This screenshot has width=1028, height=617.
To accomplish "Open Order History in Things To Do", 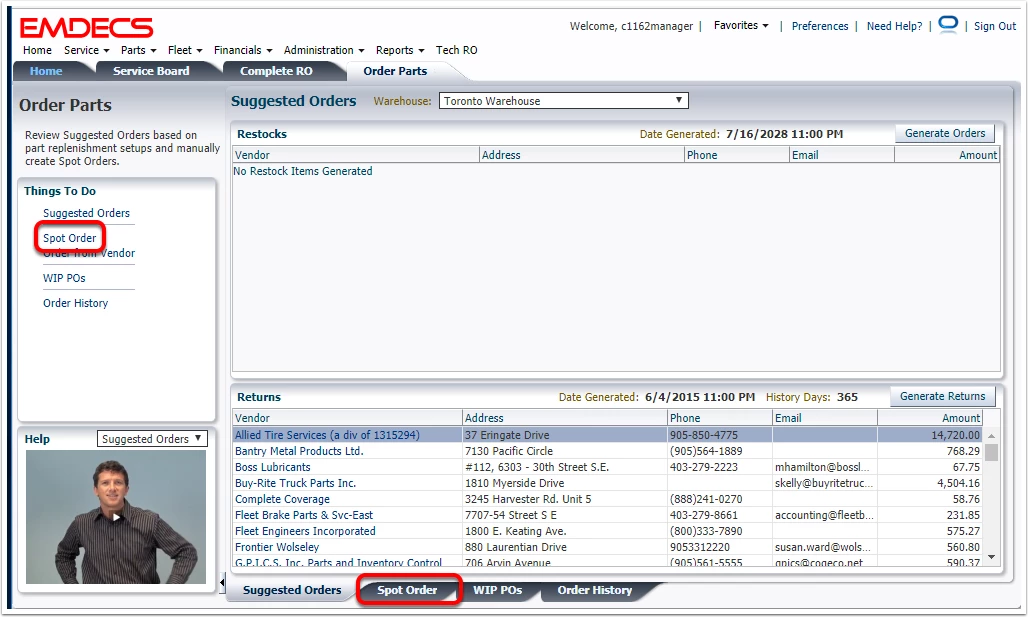I will click(x=75, y=303).
